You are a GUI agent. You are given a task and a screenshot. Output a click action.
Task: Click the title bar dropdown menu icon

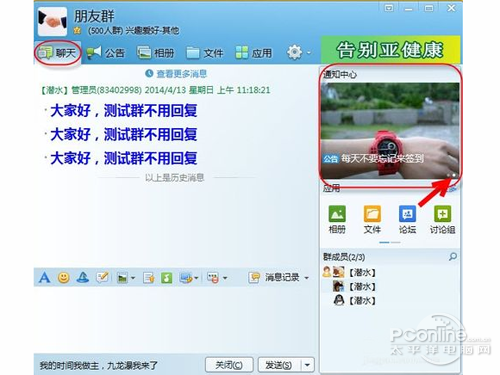pos(389,8)
